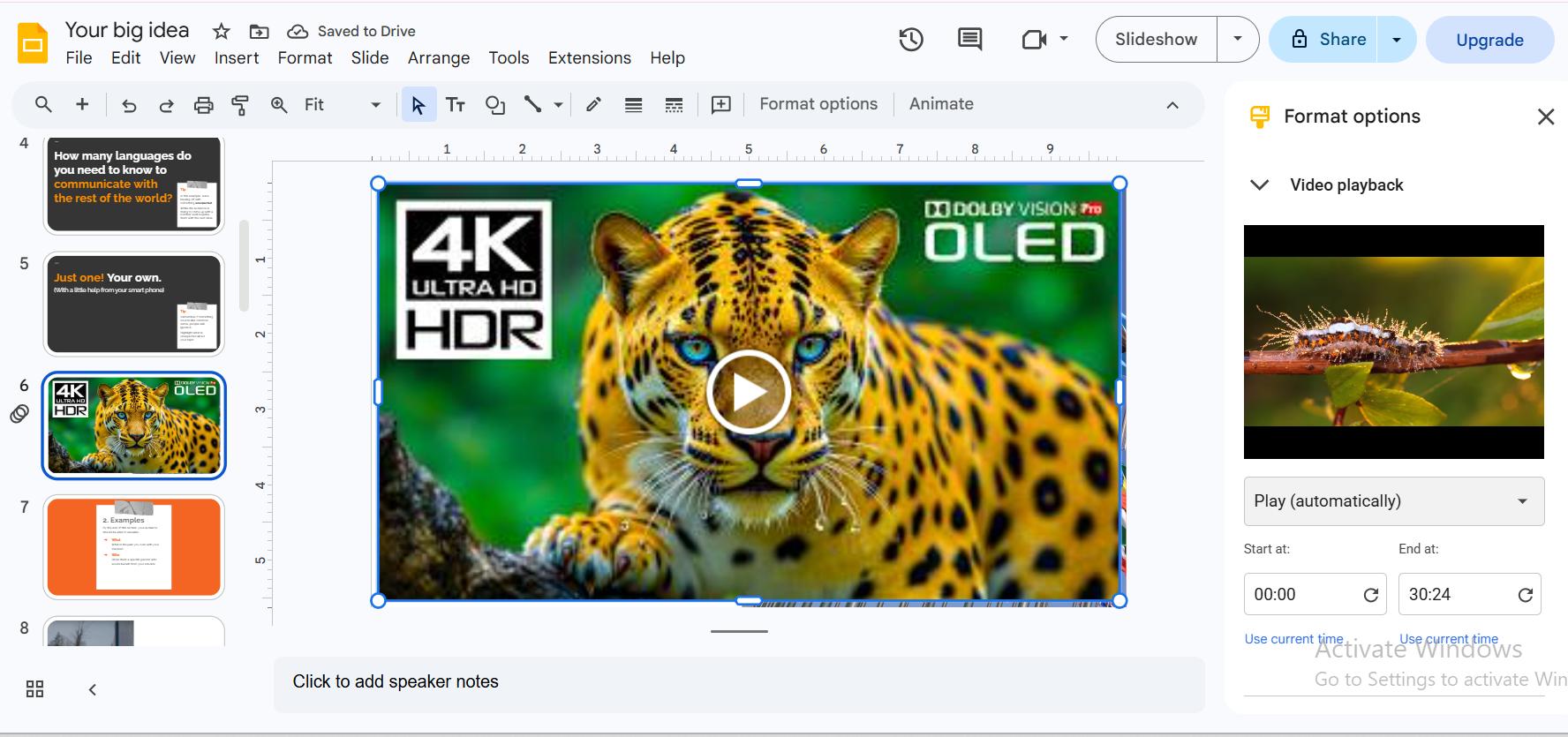Open the shape tool
Screen dimensions: 1568x737
click(494, 105)
